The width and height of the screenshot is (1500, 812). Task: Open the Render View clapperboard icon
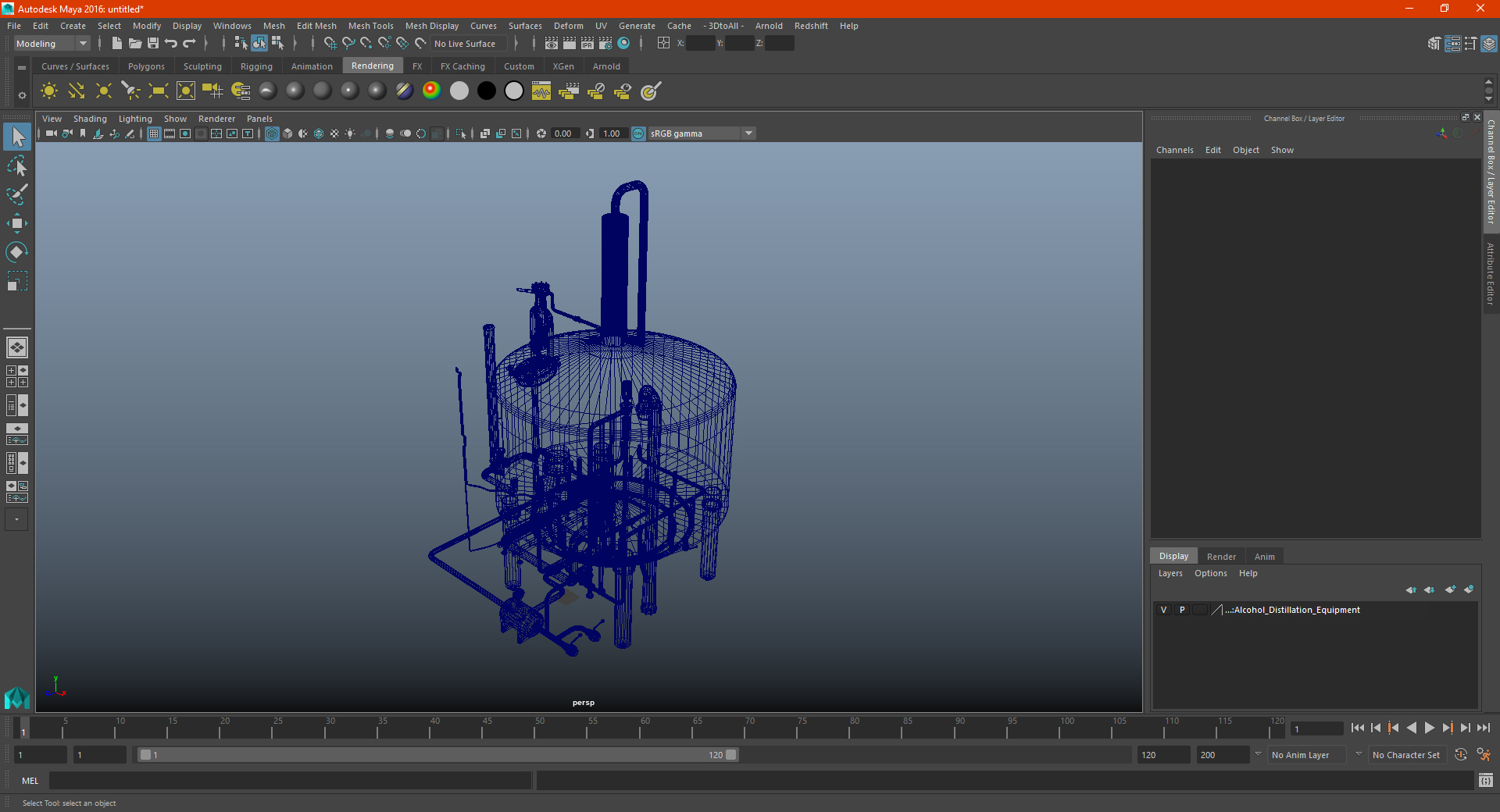click(x=552, y=44)
